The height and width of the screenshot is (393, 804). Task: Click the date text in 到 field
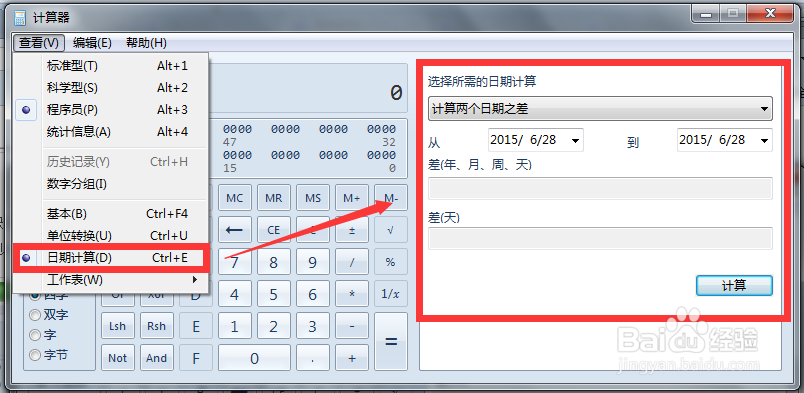pyautogui.click(x=712, y=140)
